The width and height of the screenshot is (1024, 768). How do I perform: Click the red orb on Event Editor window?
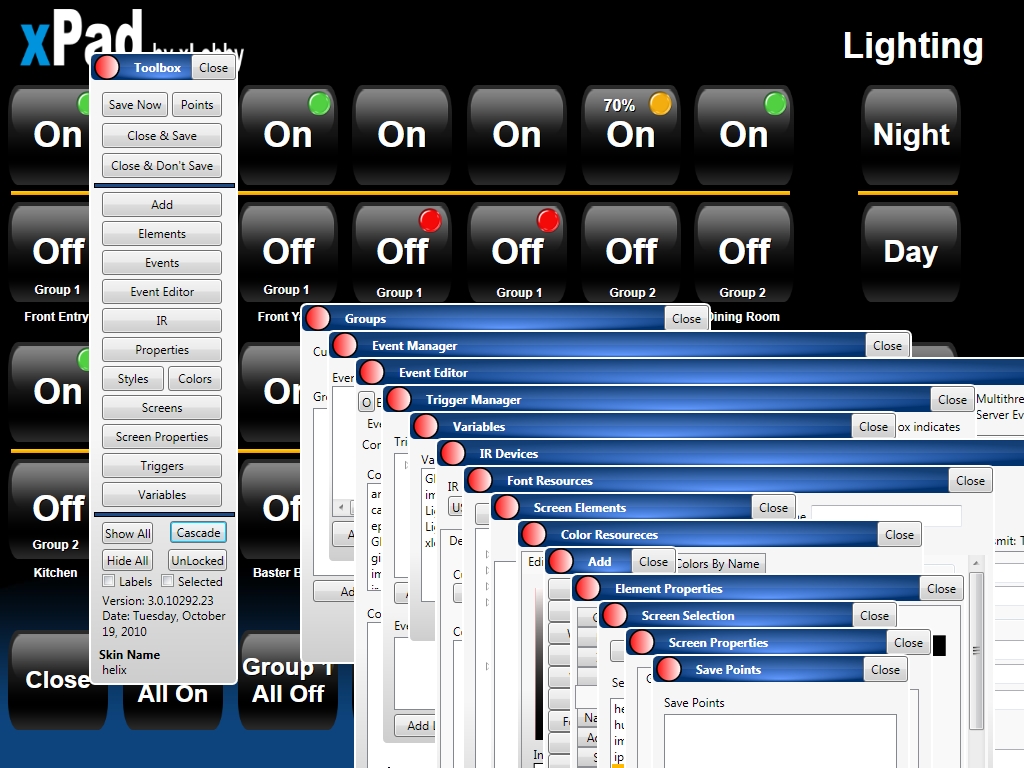(x=372, y=372)
